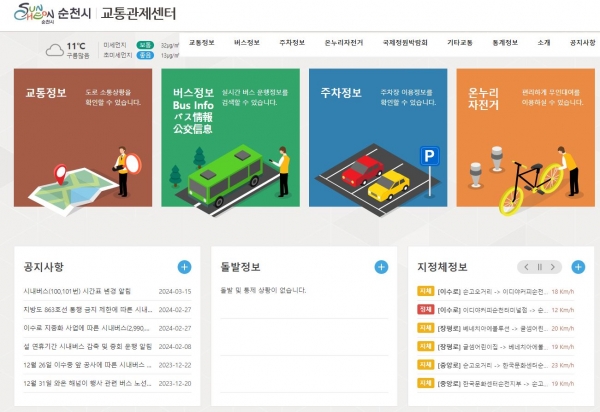Click the 지정체정보 plus icon
Image resolution: width=600 pixels, height=412 pixels.
(x=578, y=267)
